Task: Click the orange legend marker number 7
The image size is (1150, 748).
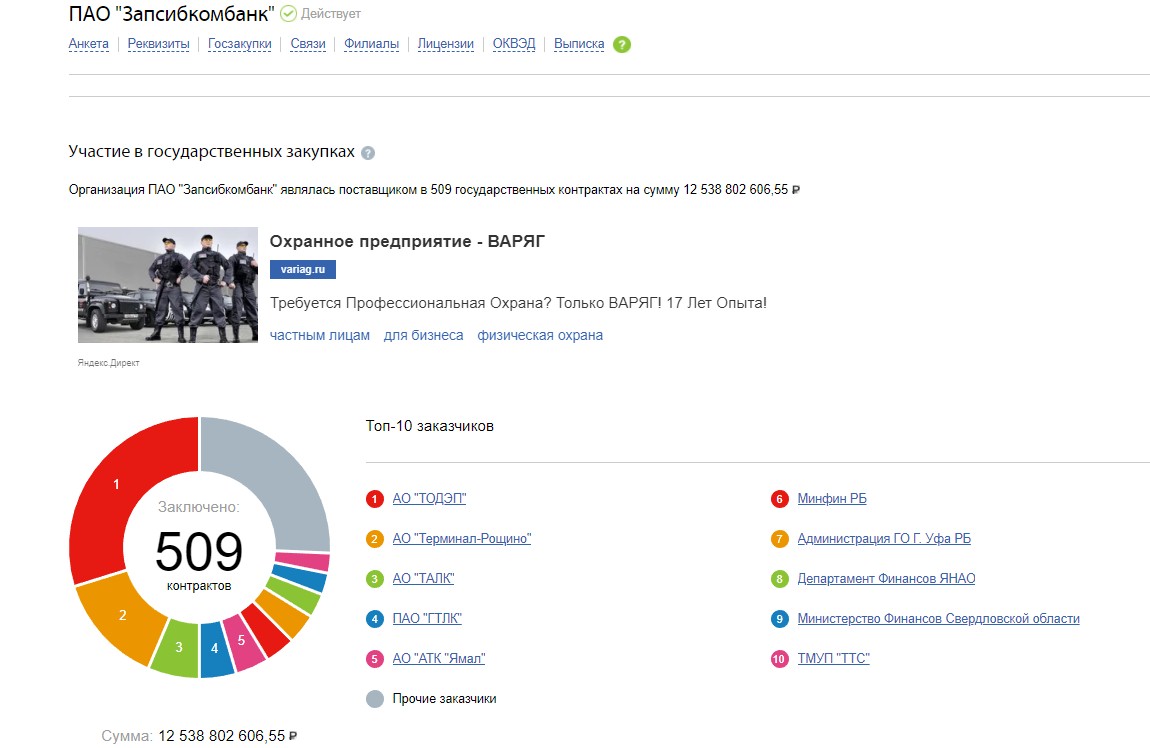Action: coord(780,539)
